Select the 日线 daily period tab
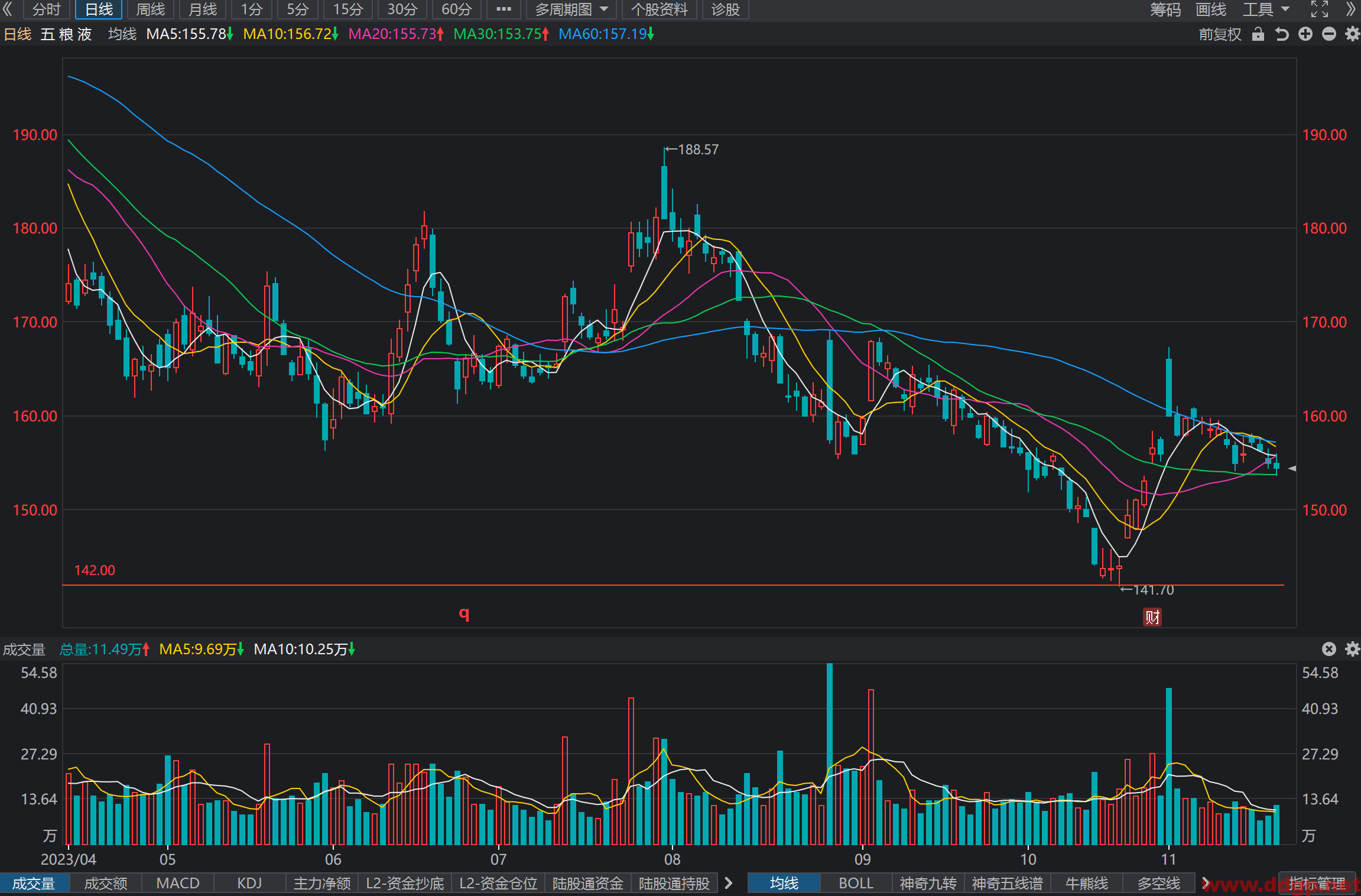 click(99, 9)
